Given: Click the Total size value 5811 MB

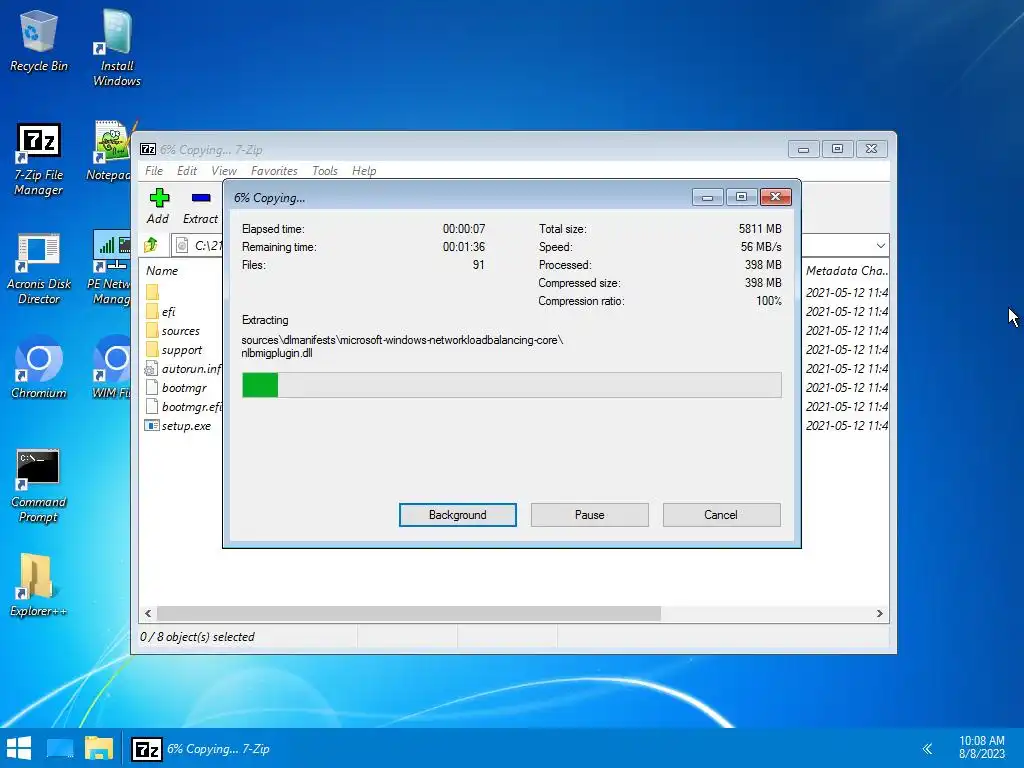Looking at the screenshot, I should (760, 229).
